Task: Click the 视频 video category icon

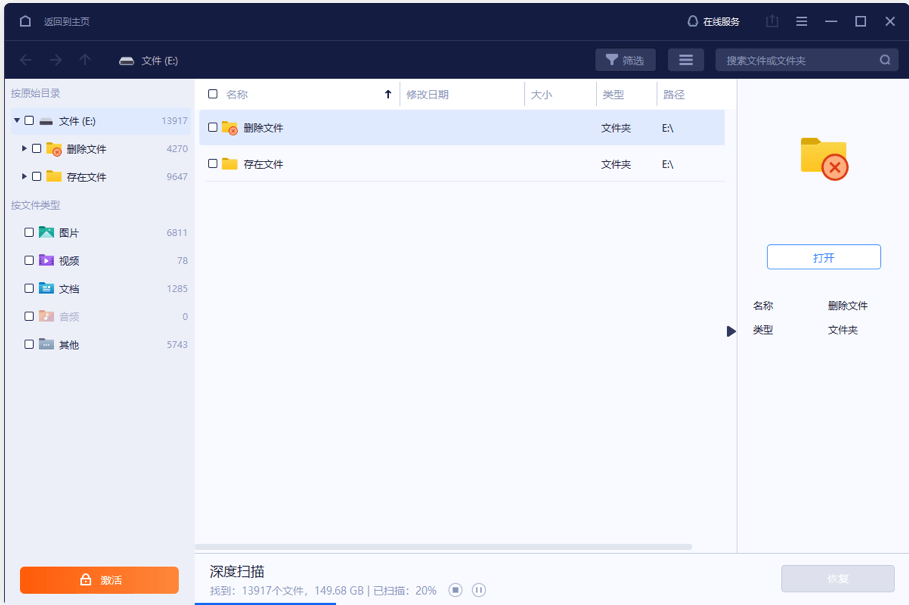Action: [x=46, y=260]
